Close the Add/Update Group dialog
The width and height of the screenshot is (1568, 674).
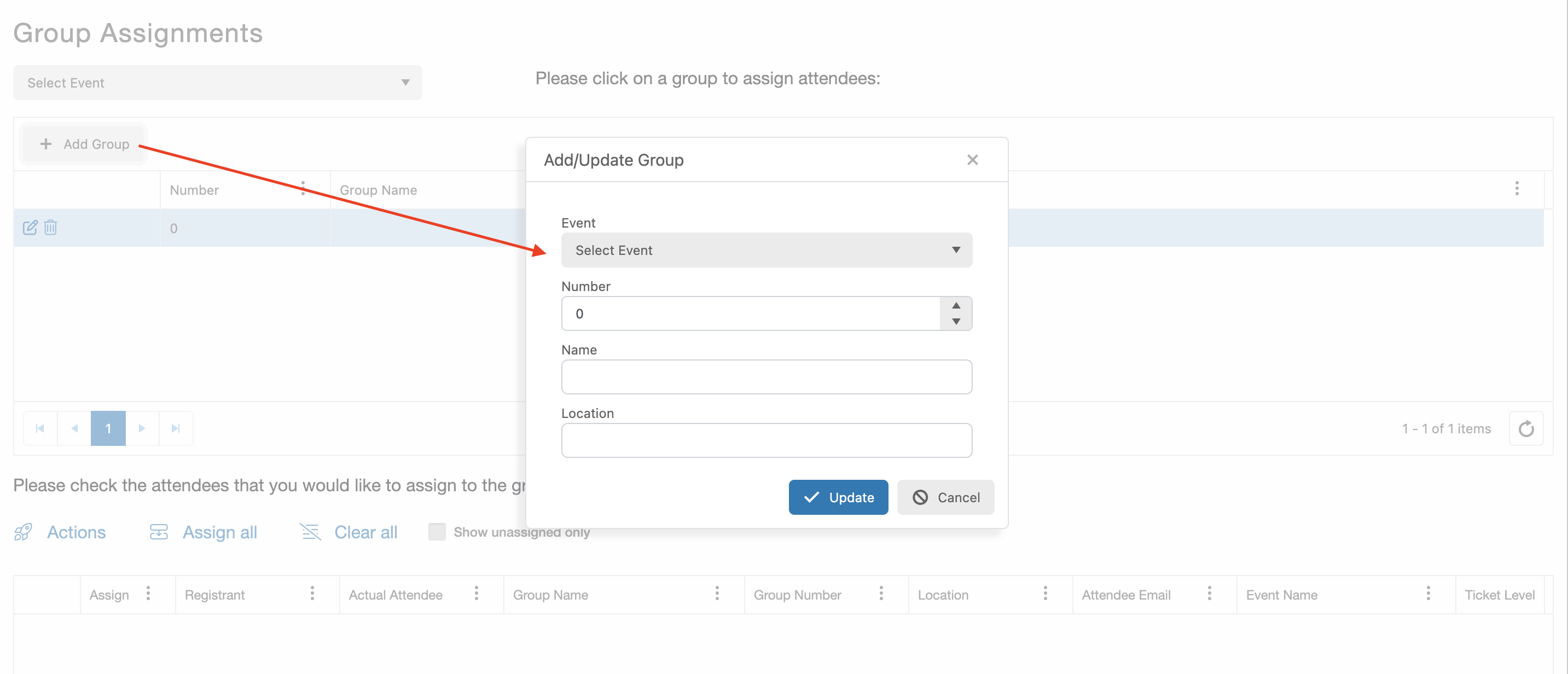(x=972, y=160)
